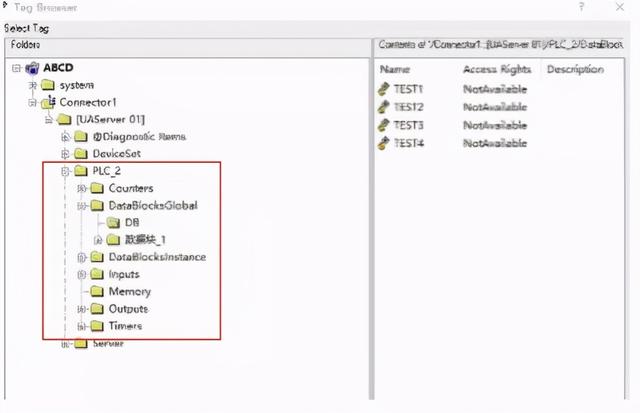
Task: Click the Memory folder icon
Action: pyautogui.click(x=97, y=291)
